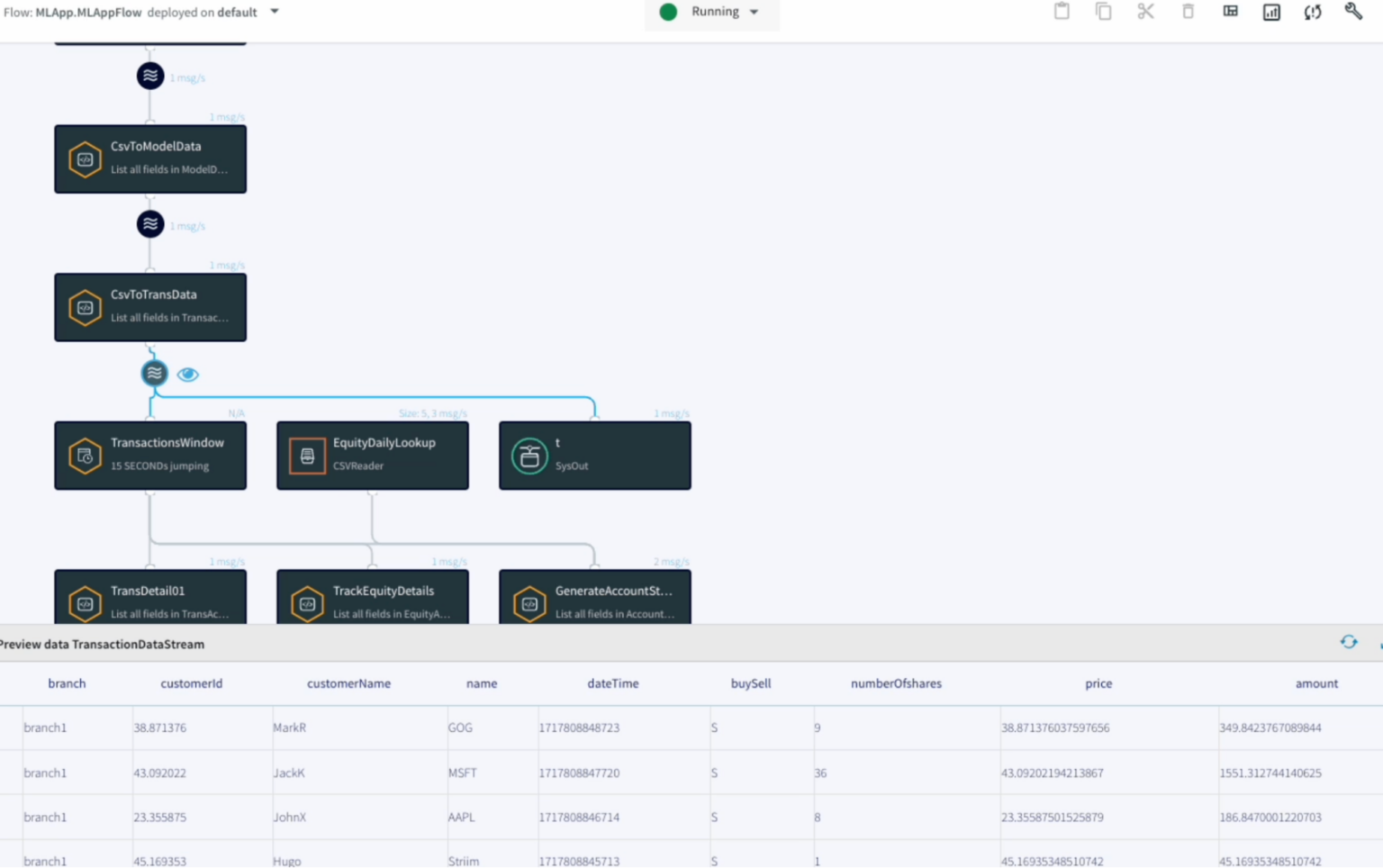The width and height of the screenshot is (1383, 868).
Task: Open the TrackEquityDetails node
Action: click(x=372, y=599)
